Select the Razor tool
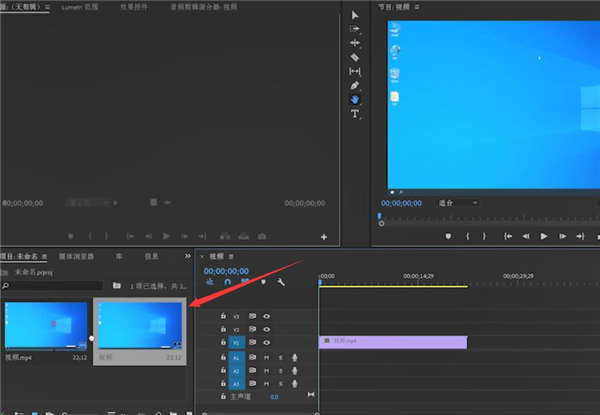 point(354,58)
